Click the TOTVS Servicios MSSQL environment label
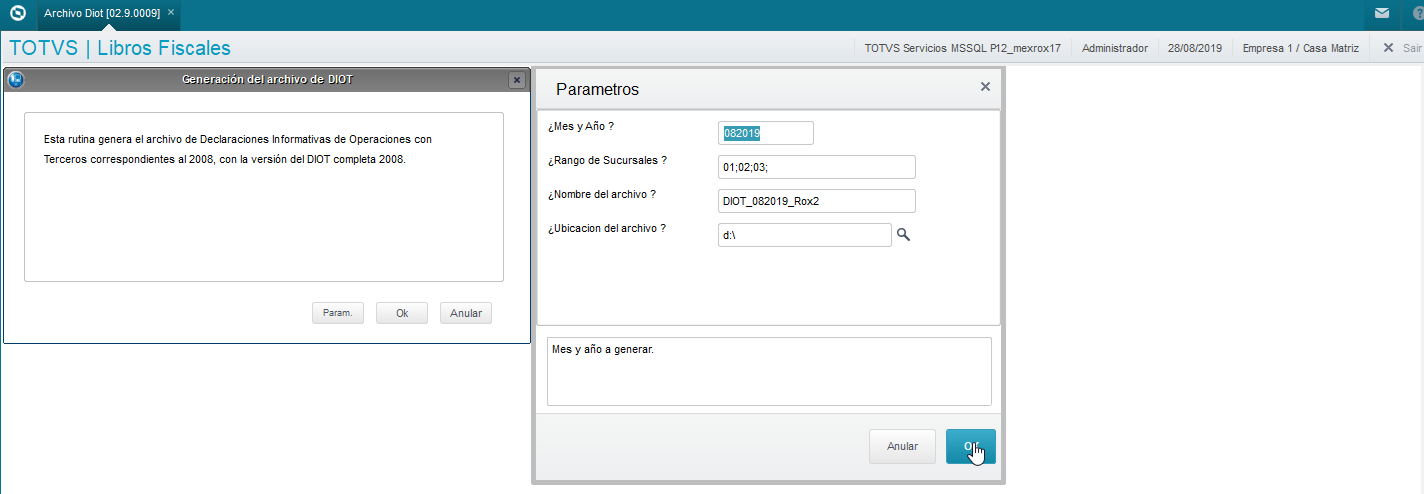Viewport: 1424px width, 494px height. (962, 47)
